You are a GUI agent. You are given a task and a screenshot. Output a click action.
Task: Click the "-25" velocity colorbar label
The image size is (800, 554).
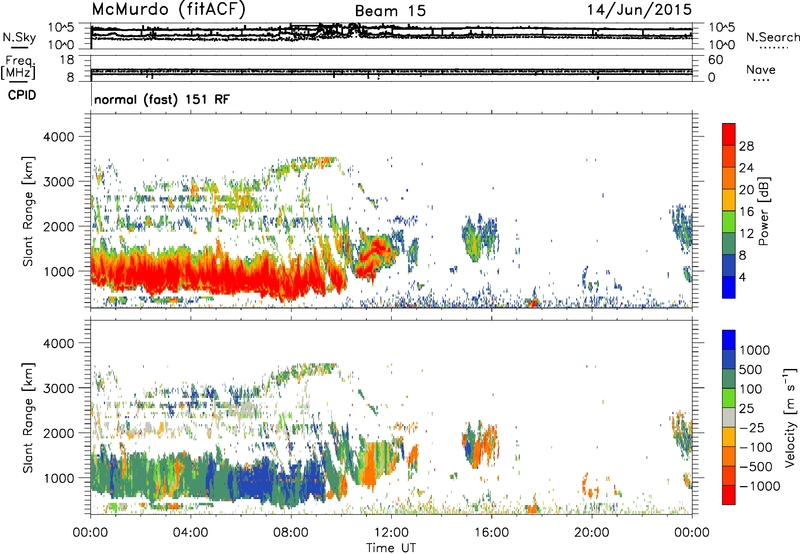[x=752, y=428]
